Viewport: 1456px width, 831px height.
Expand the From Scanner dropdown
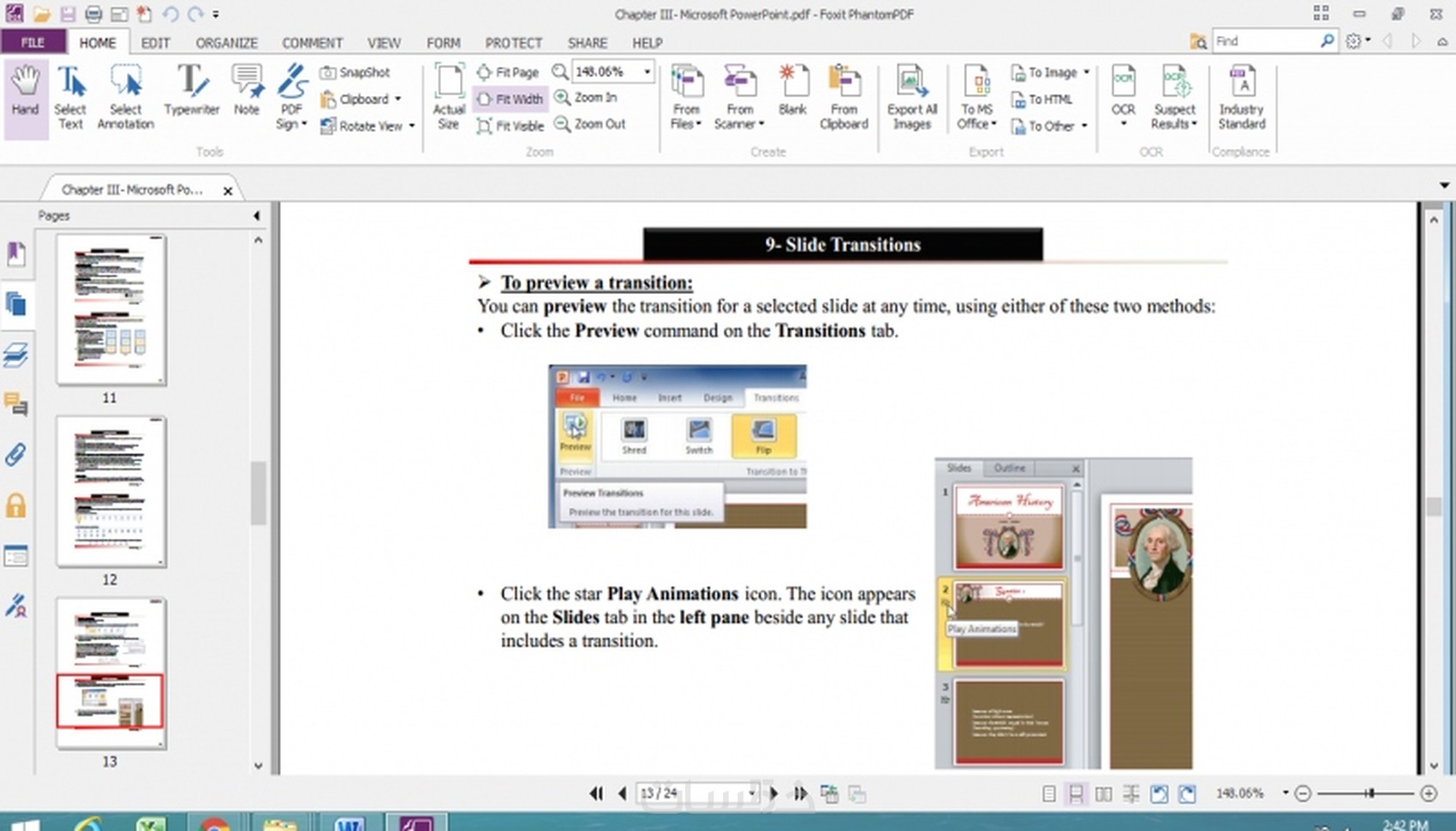coord(739,97)
